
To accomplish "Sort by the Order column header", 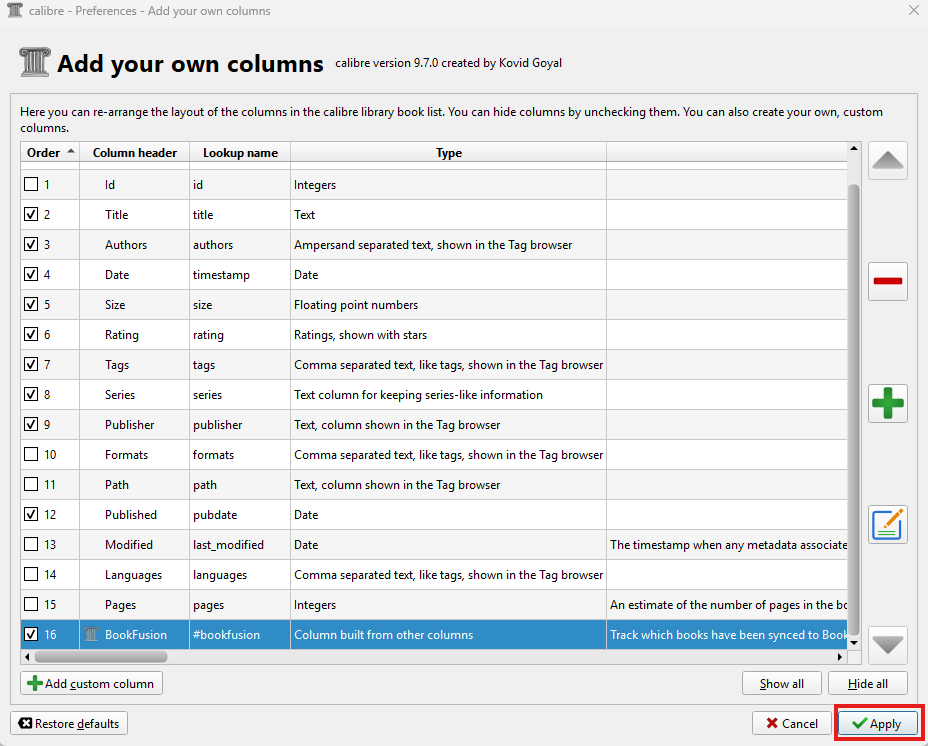I will tap(50, 153).
